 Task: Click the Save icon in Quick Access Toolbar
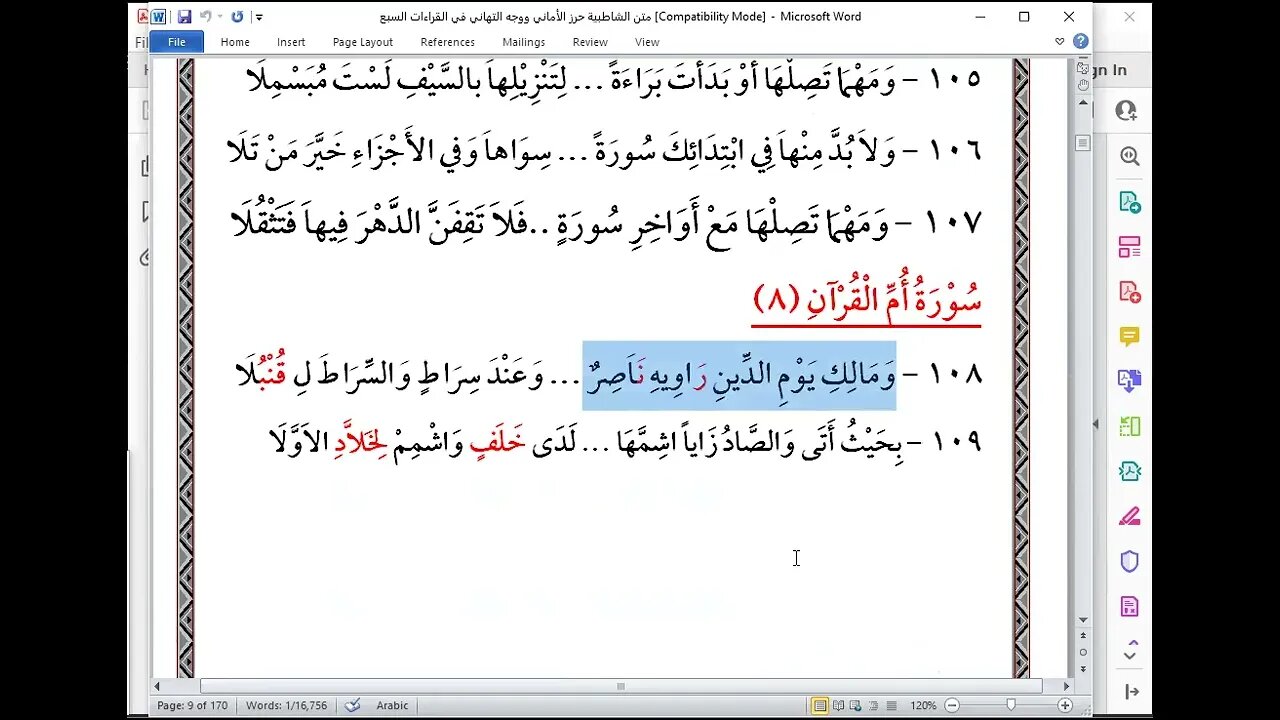(184, 17)
